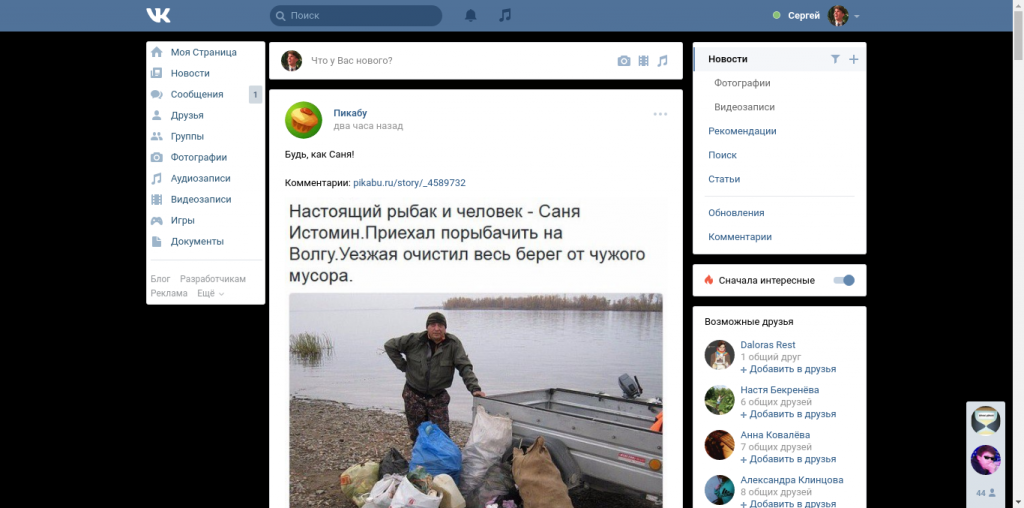This screenshot has height=508, width=1024.
Task: Click the Поиск search field
Action: [356, 16]
